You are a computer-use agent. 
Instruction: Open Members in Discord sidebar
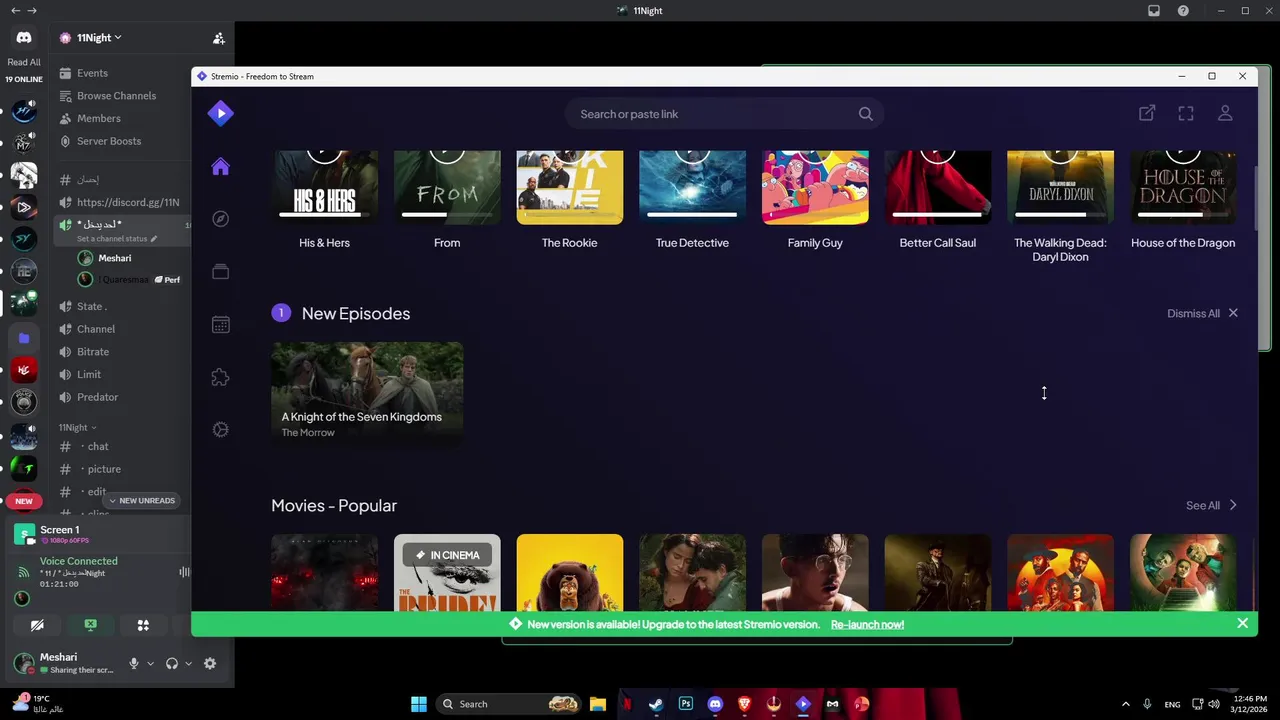[x=98, y=118]
